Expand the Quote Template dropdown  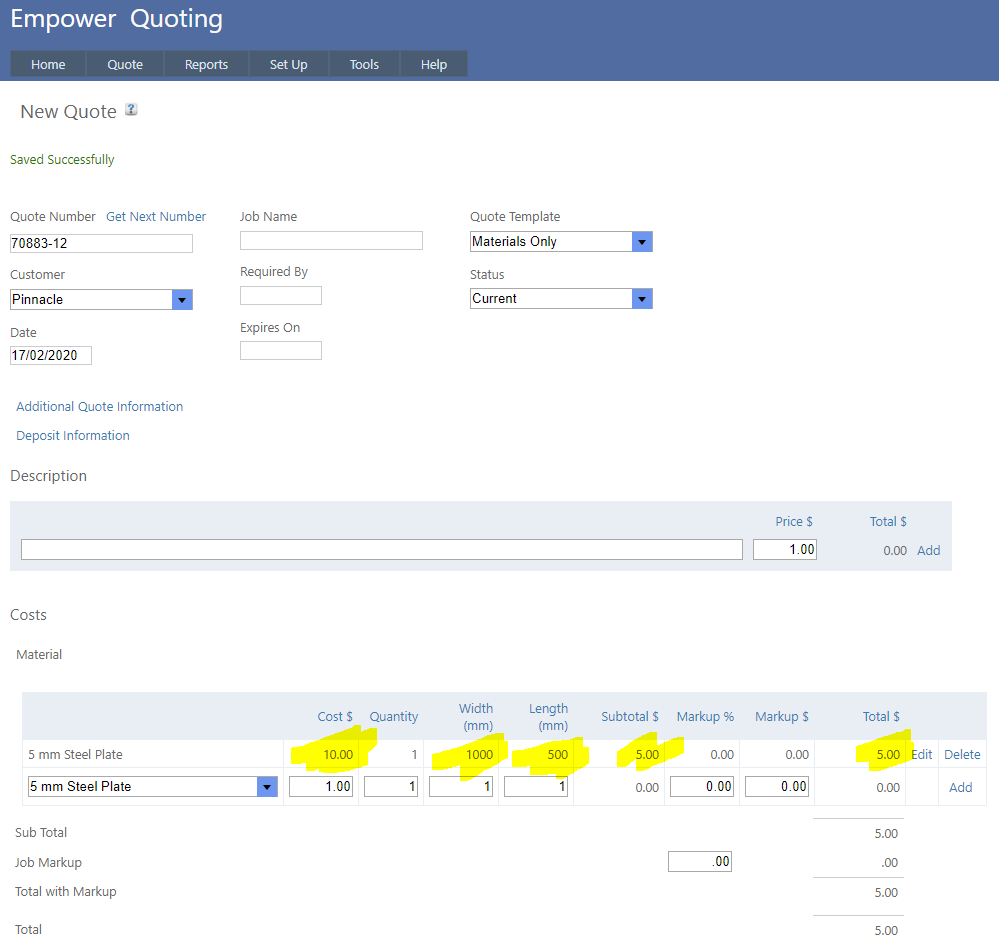coord(642,241)
